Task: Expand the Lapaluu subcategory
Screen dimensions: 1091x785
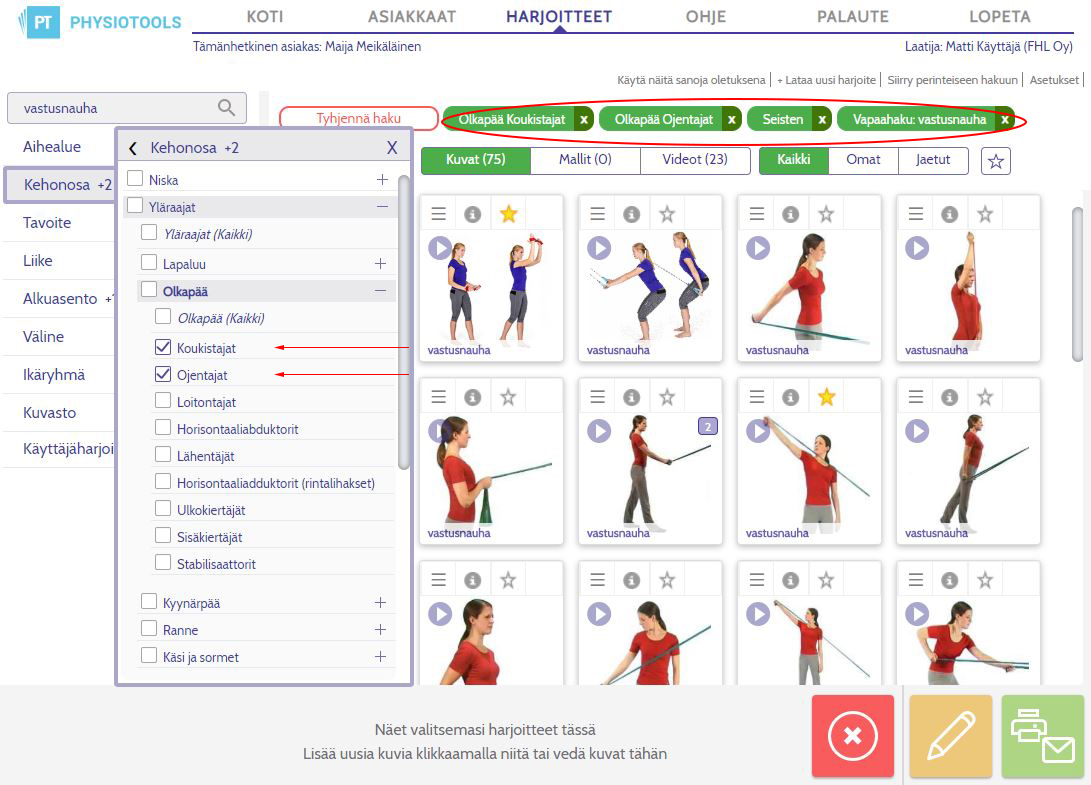Action: (381, 264)
